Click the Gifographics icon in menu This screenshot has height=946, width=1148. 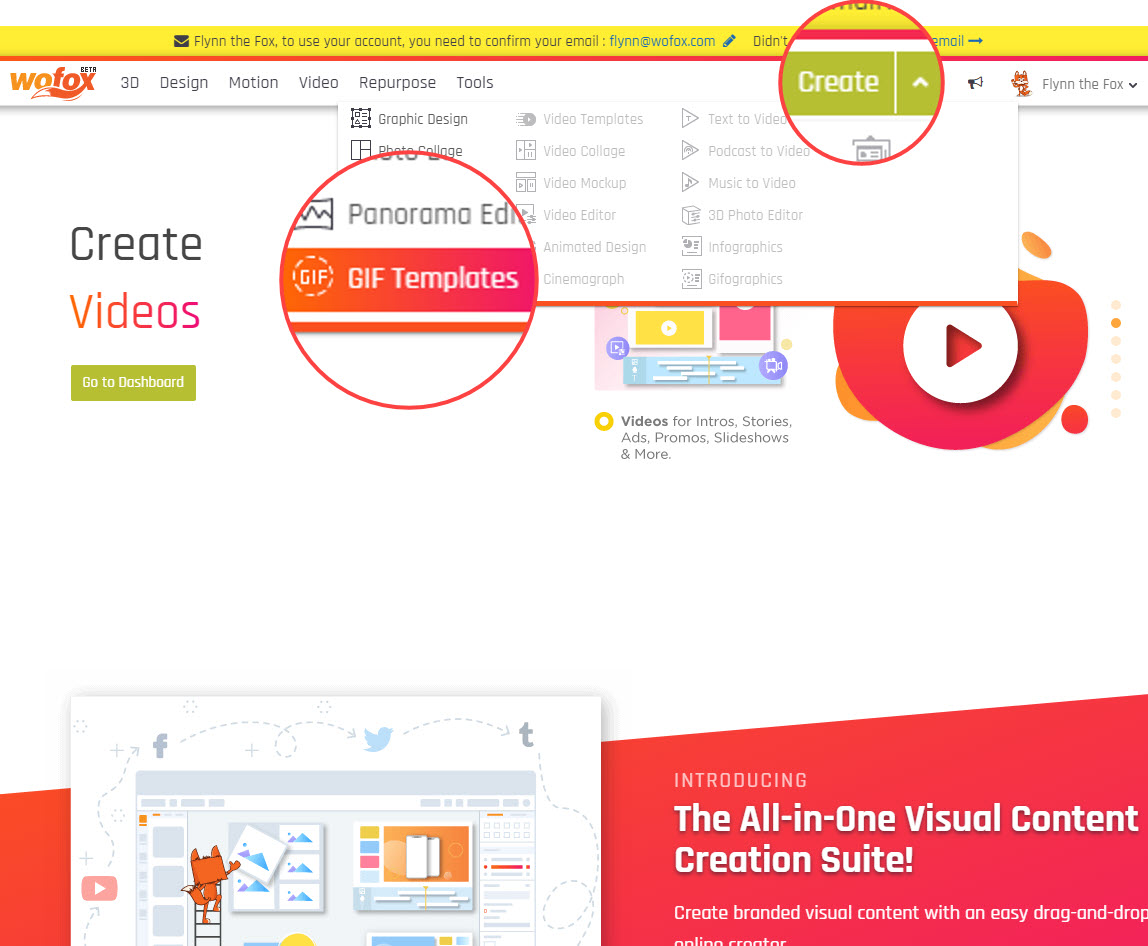point(691,279)
